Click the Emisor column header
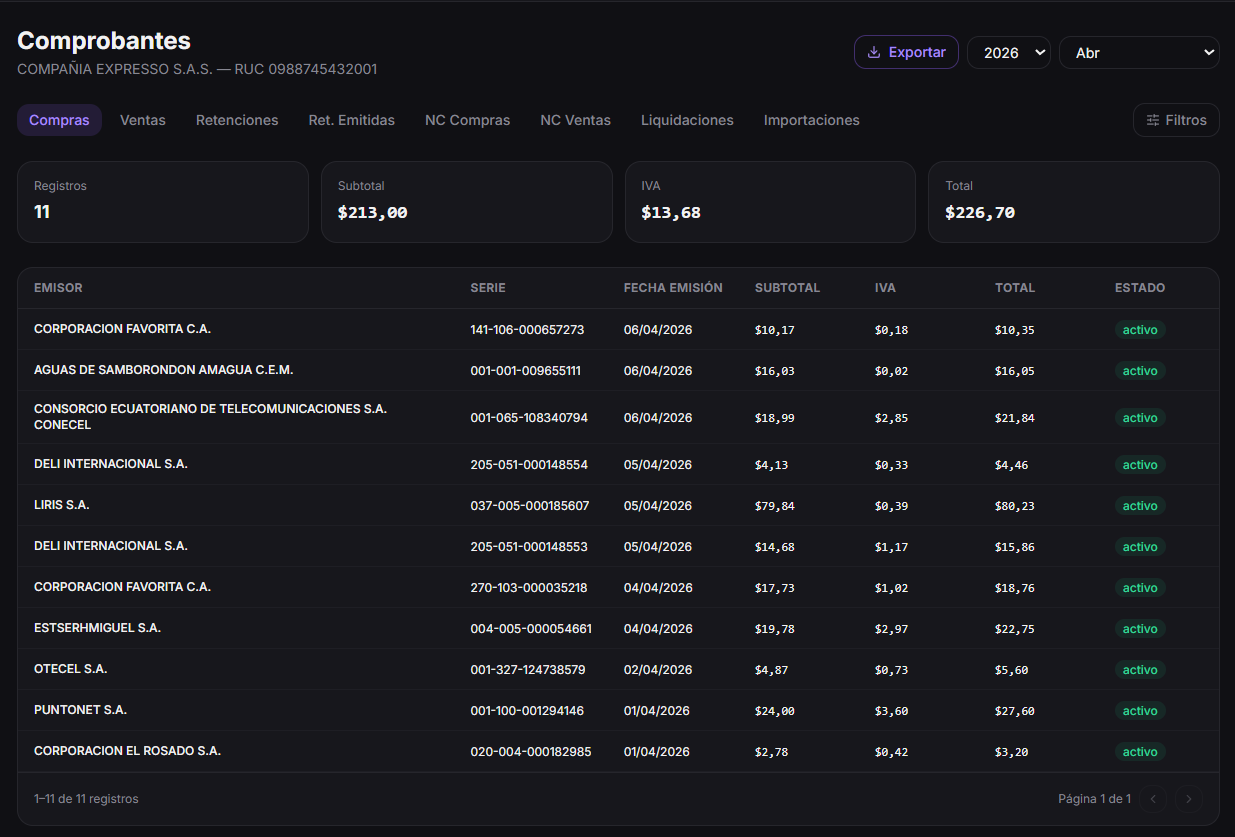 tap(58, 288)
